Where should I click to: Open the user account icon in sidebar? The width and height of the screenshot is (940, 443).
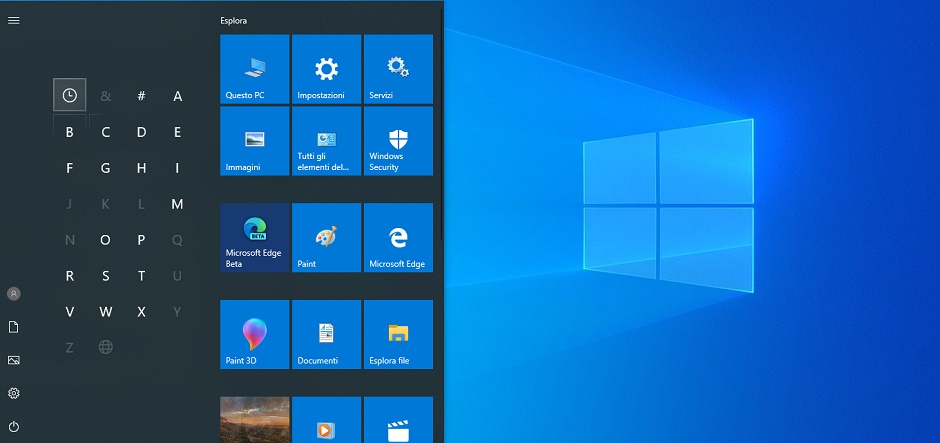point(14,294)
